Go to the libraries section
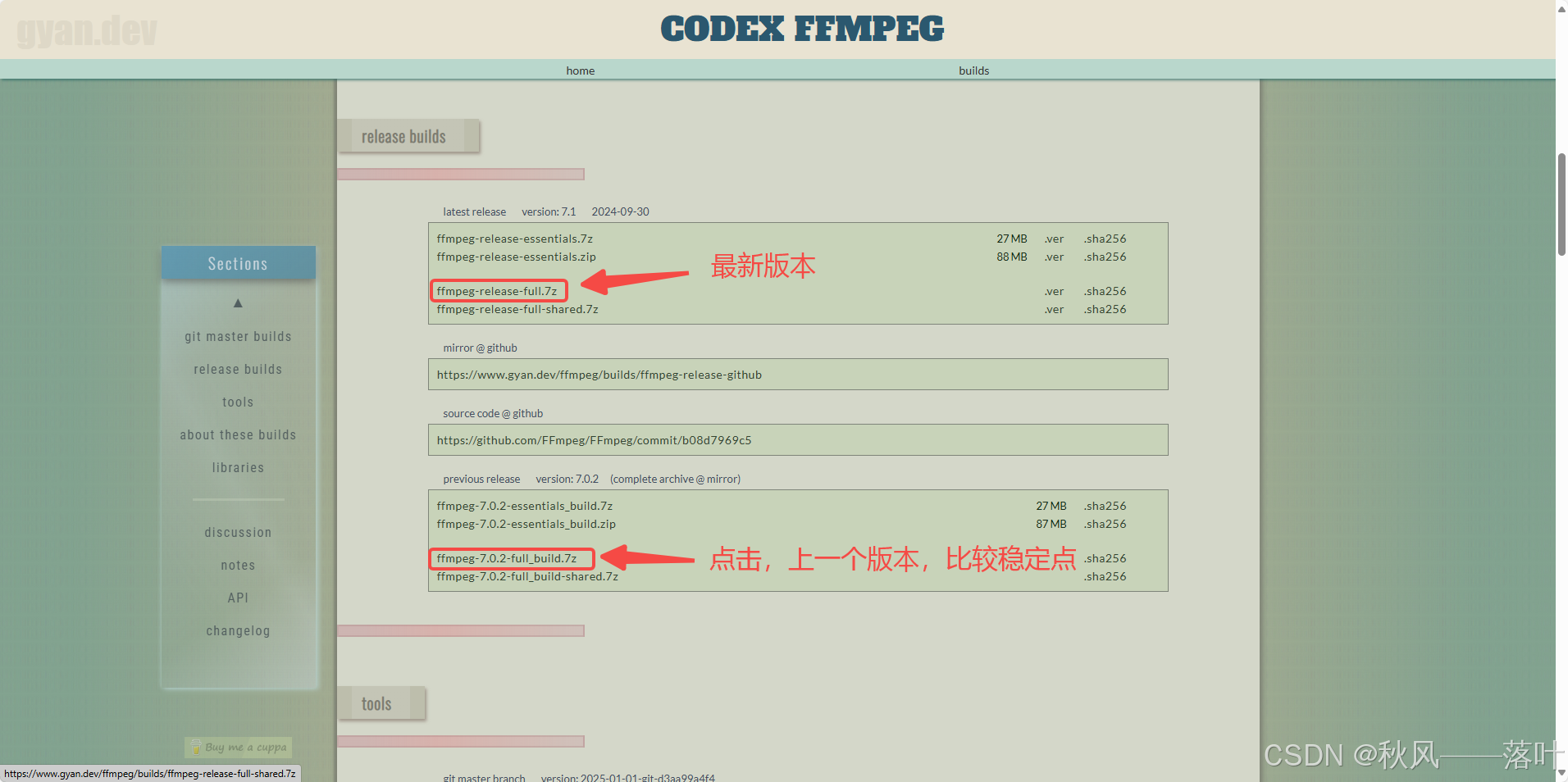 (x=238, y=467)
